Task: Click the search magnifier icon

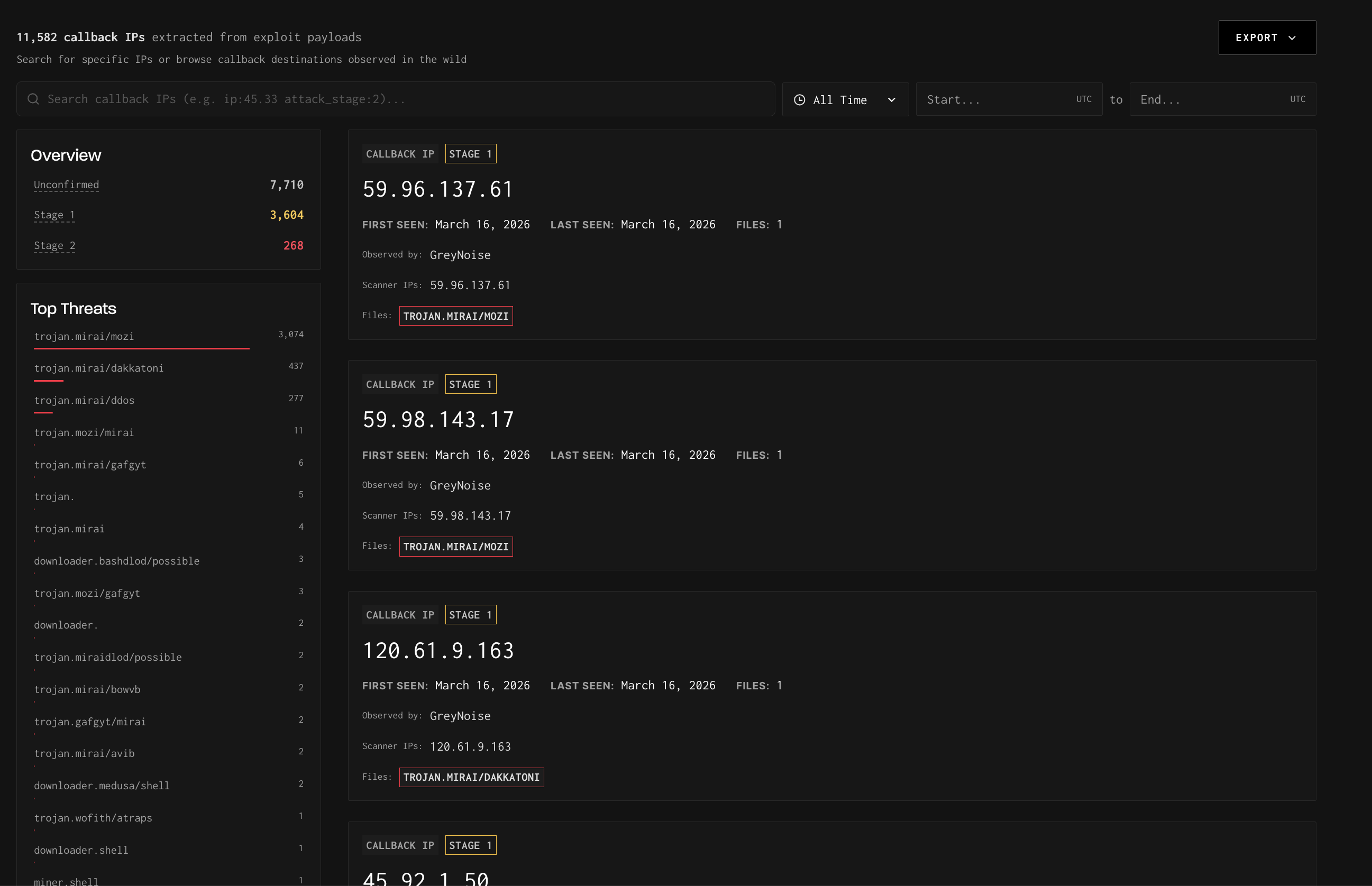Action: [x=33, y=99]
